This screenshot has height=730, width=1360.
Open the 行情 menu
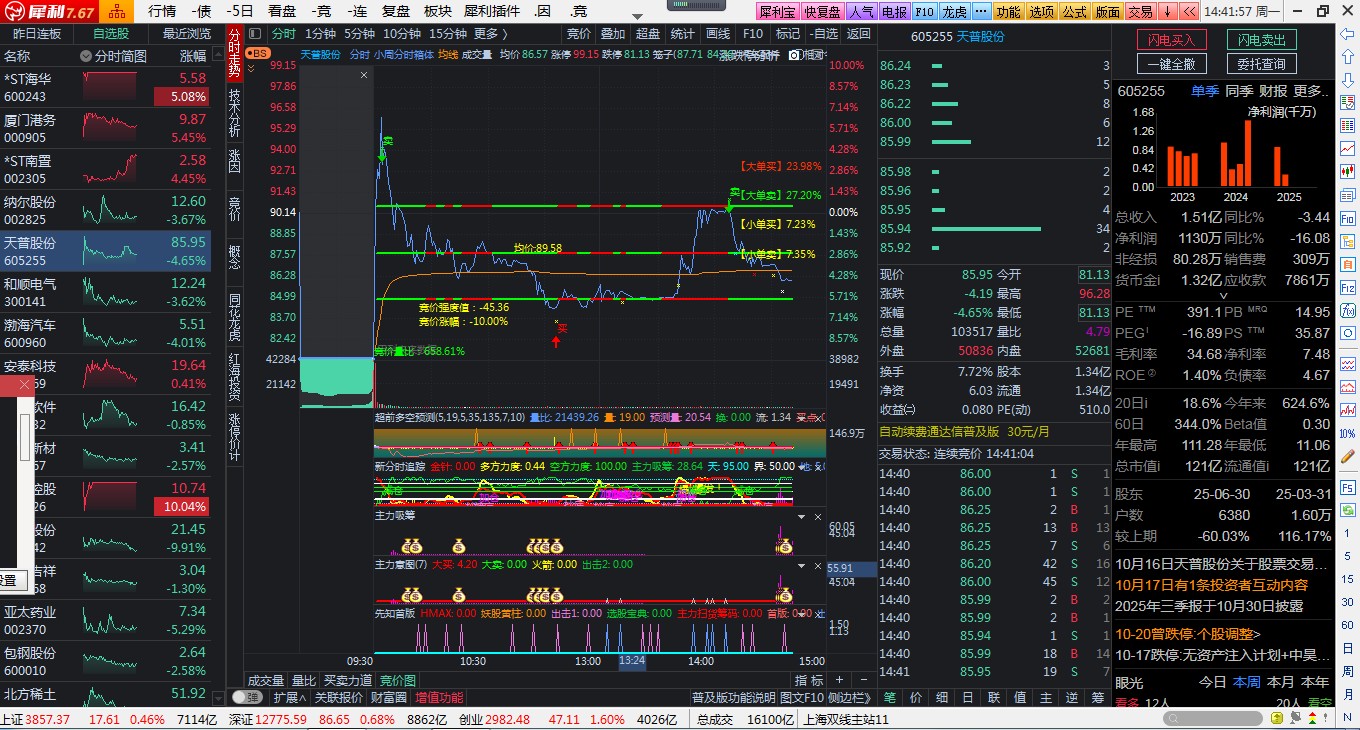point(162,12)
